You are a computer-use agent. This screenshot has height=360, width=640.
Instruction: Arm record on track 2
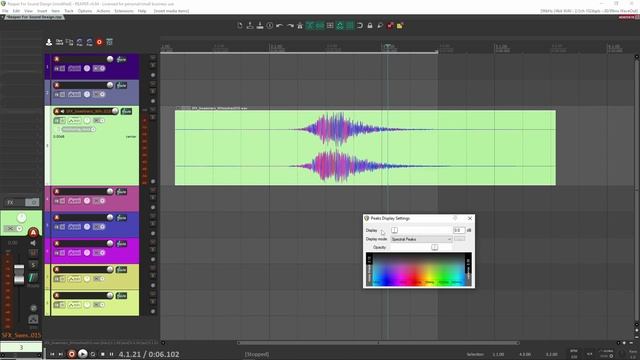(x=57, y=85)
